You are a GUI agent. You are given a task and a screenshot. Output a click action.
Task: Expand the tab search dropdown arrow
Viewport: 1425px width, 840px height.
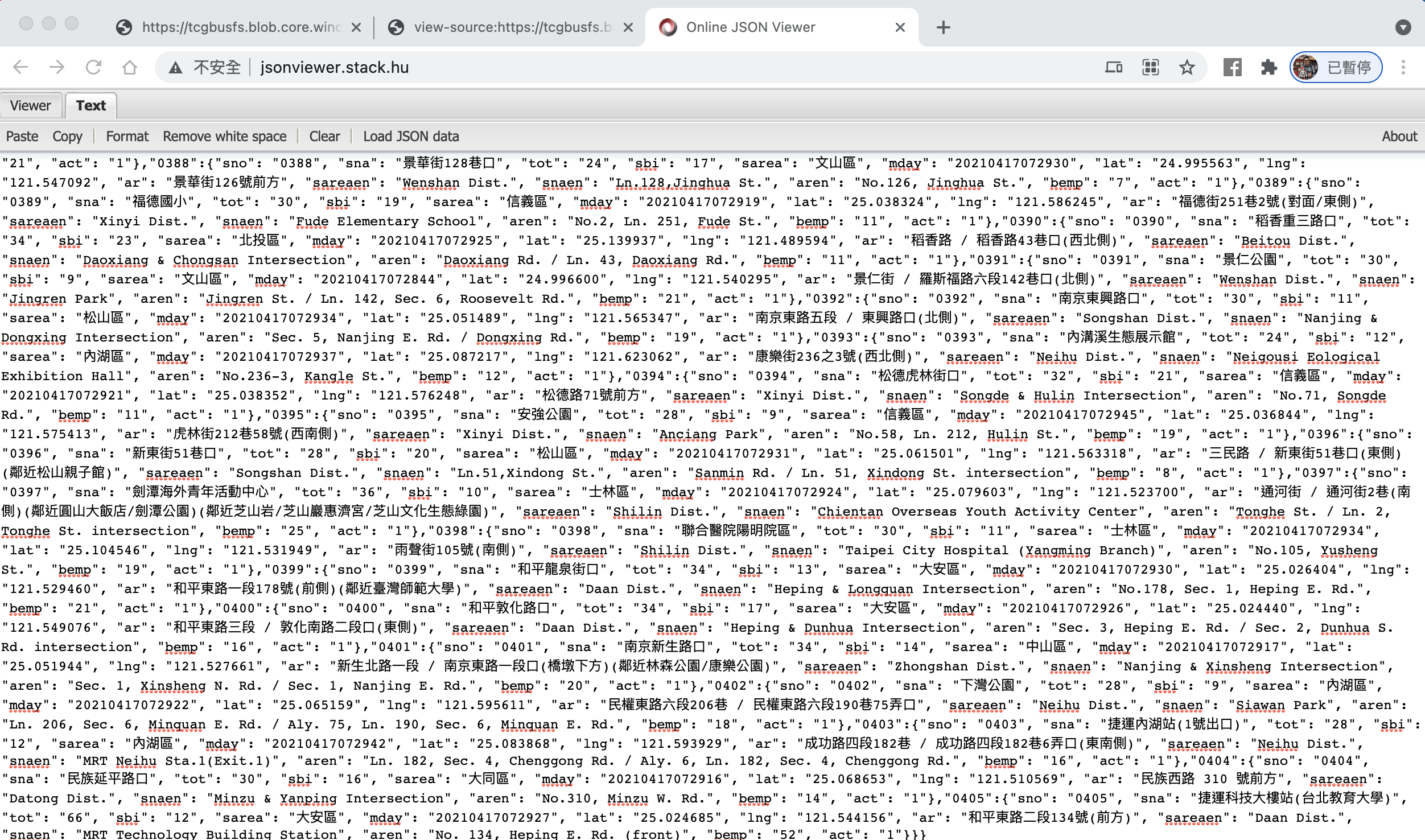click(1403, 27)
